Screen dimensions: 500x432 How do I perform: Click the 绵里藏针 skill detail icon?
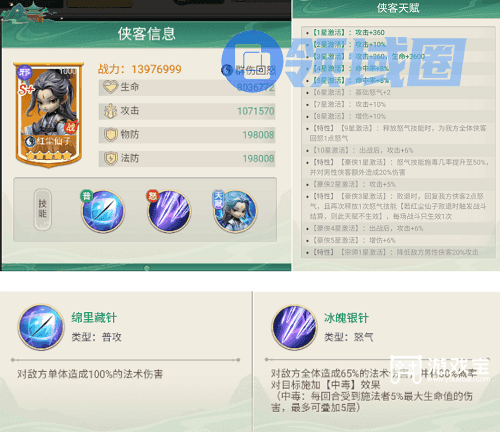[x=41, y=327]
